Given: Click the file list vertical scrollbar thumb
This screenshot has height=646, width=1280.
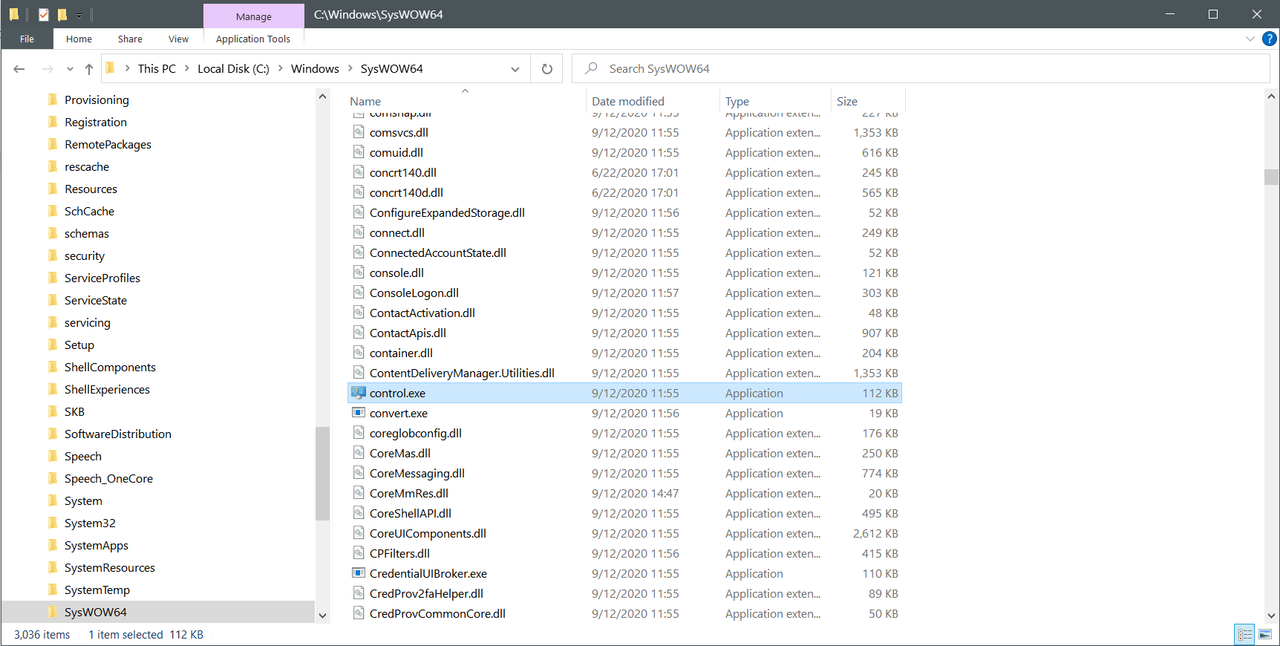Looking at the screenshot, I should coord(1271,177).
